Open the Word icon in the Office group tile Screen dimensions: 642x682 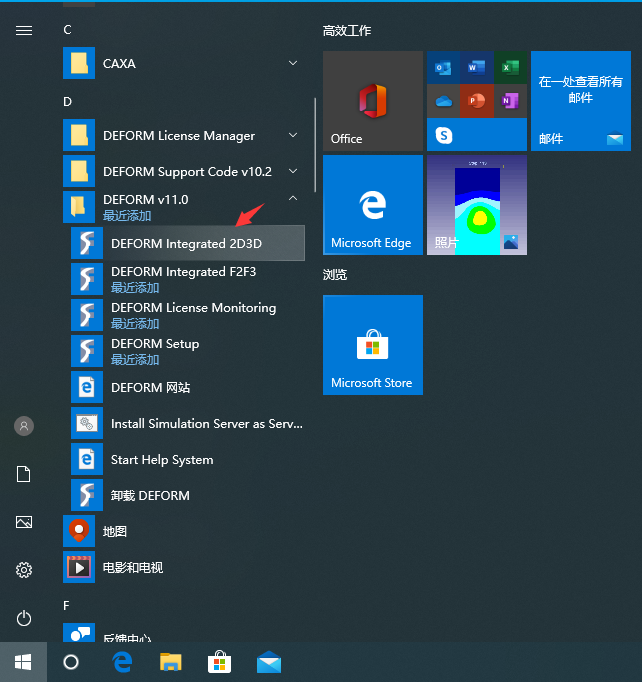[x=476, y=67]
